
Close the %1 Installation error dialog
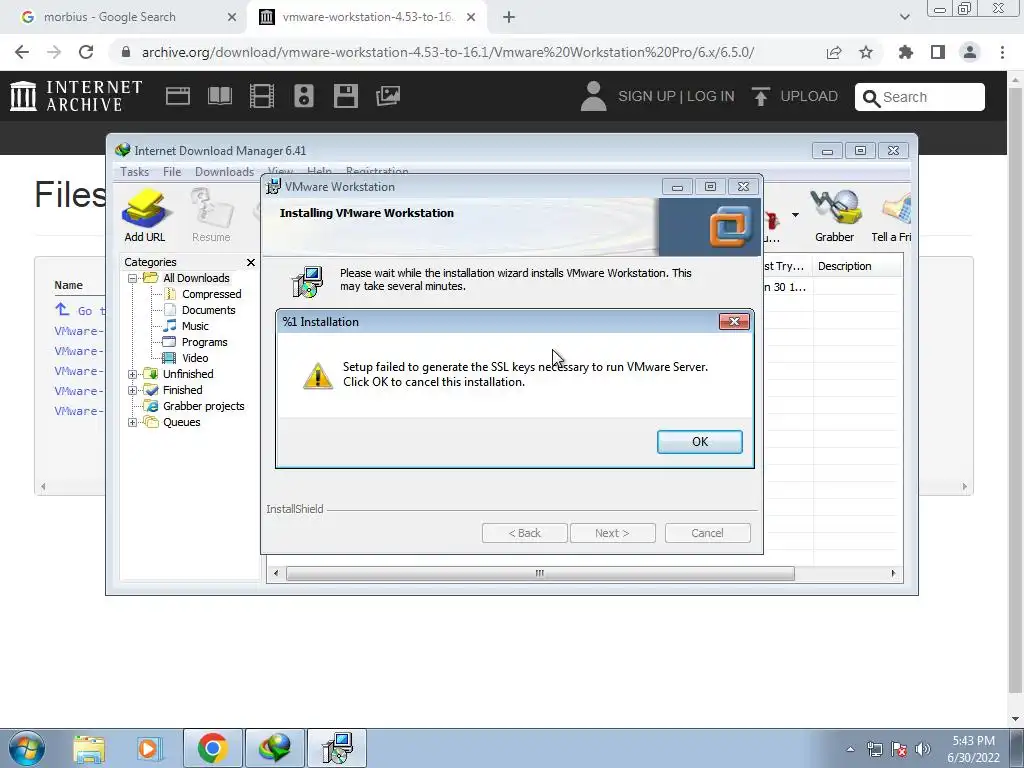pyautogui.click(x=733, y=321)
